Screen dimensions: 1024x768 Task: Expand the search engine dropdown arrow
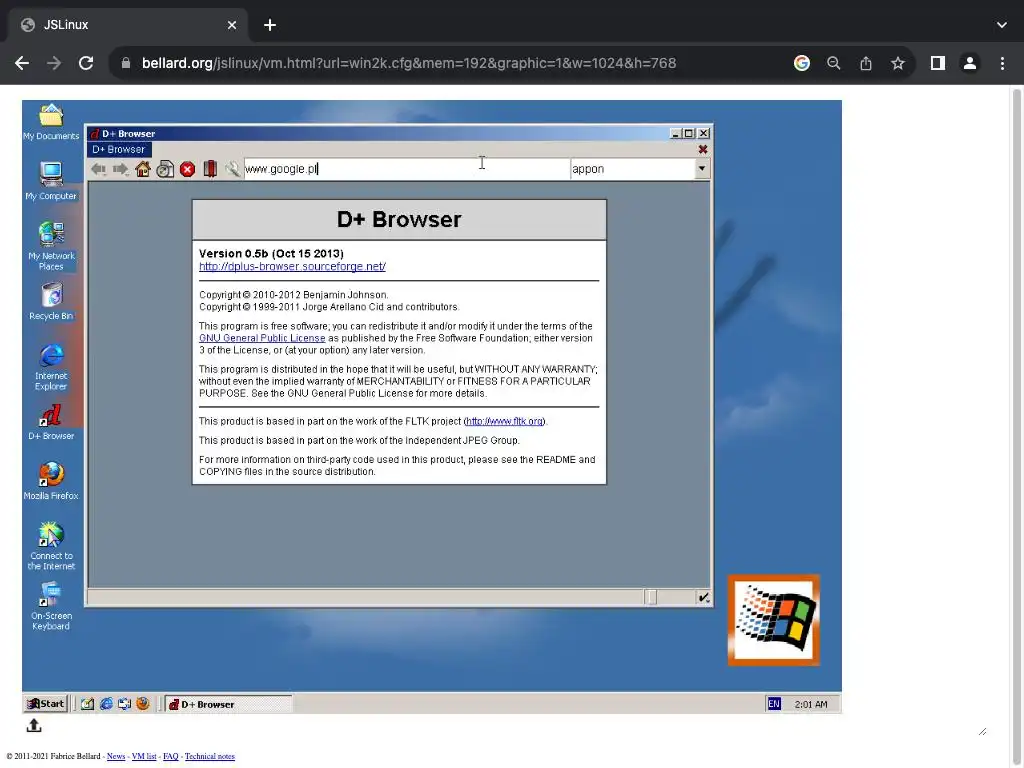click(701, 169)
